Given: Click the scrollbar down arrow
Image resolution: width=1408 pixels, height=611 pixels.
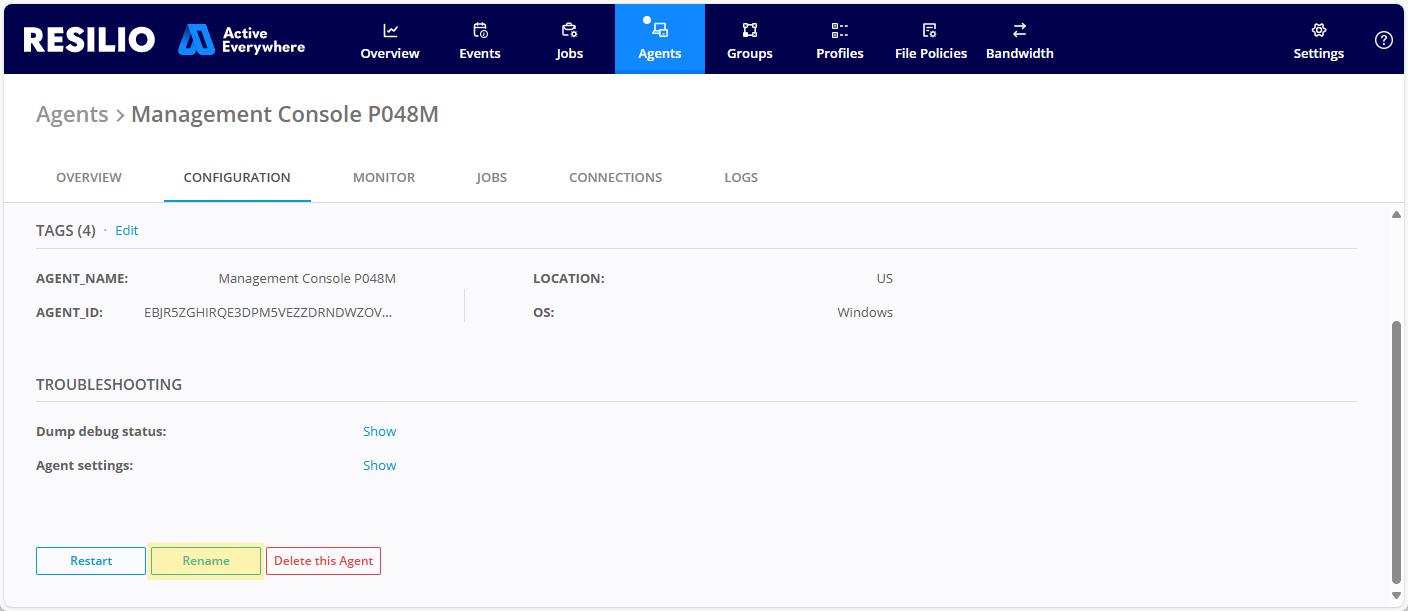Looking at the screenshot, I should (x=1396, y=595).
